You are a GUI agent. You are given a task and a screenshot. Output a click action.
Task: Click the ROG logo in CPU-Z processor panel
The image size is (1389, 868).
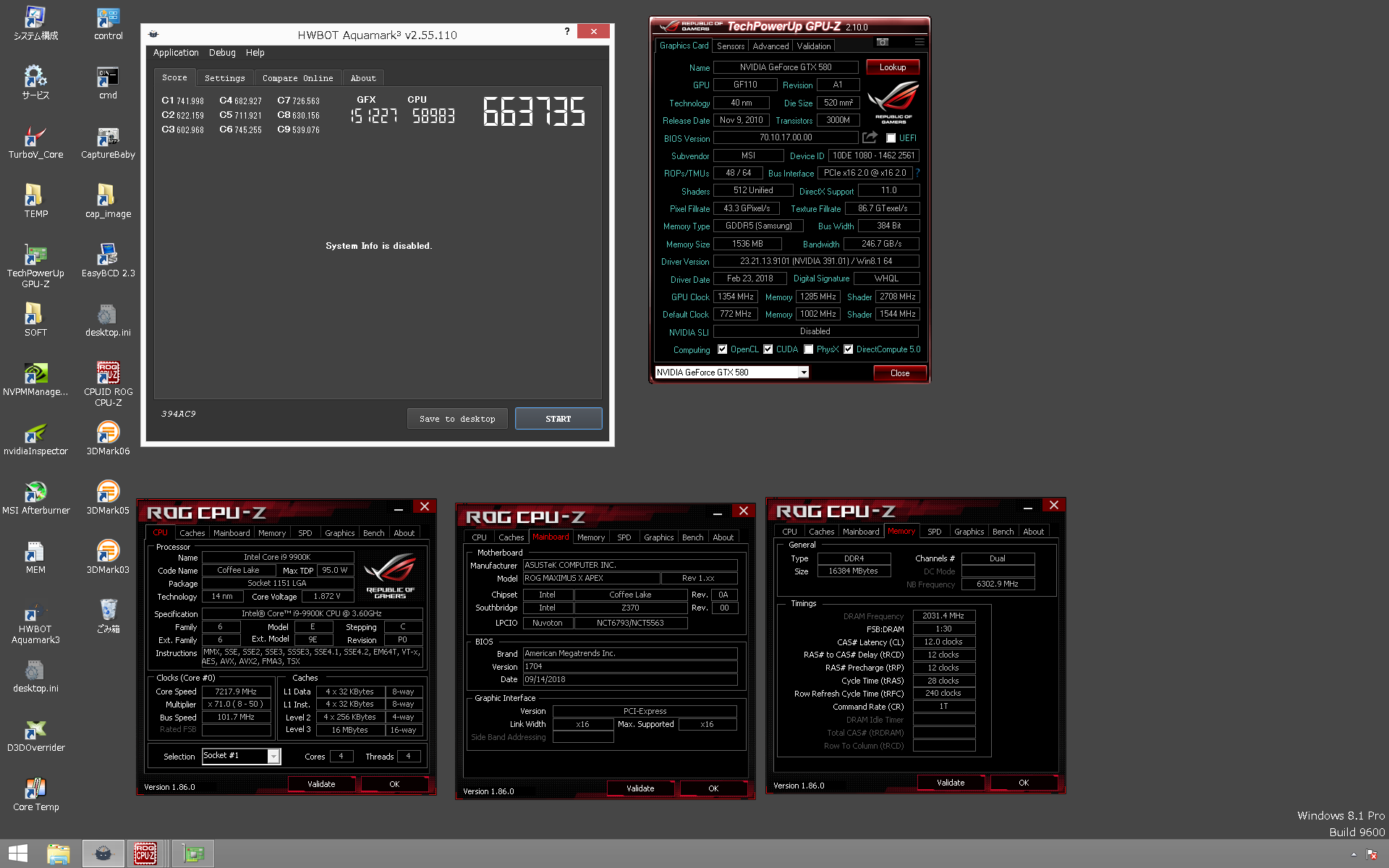[389, 576]
